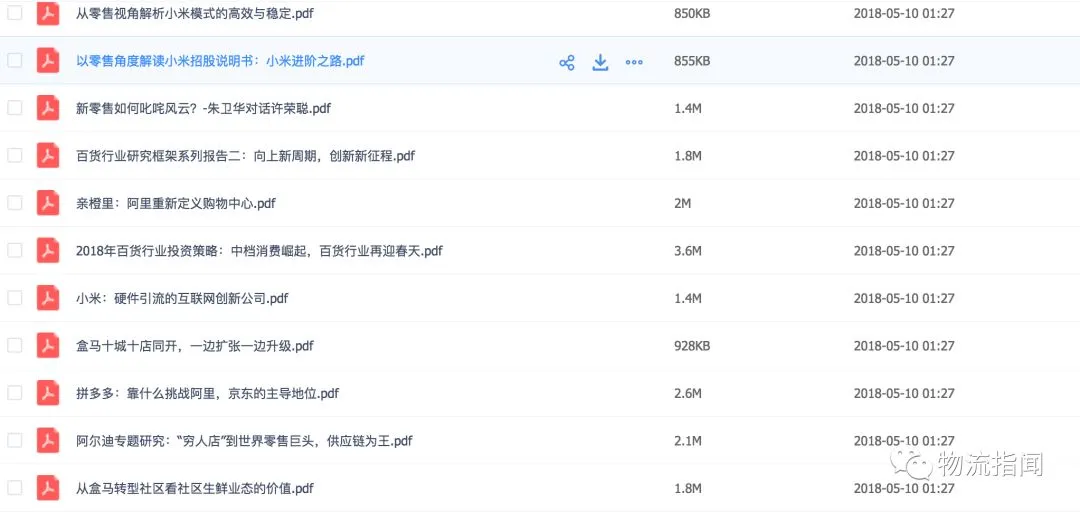The height and width of the screenshot is (512, 1080).
Task: Select the 亲橙里 file checkbox
Action: click(14, 203)
